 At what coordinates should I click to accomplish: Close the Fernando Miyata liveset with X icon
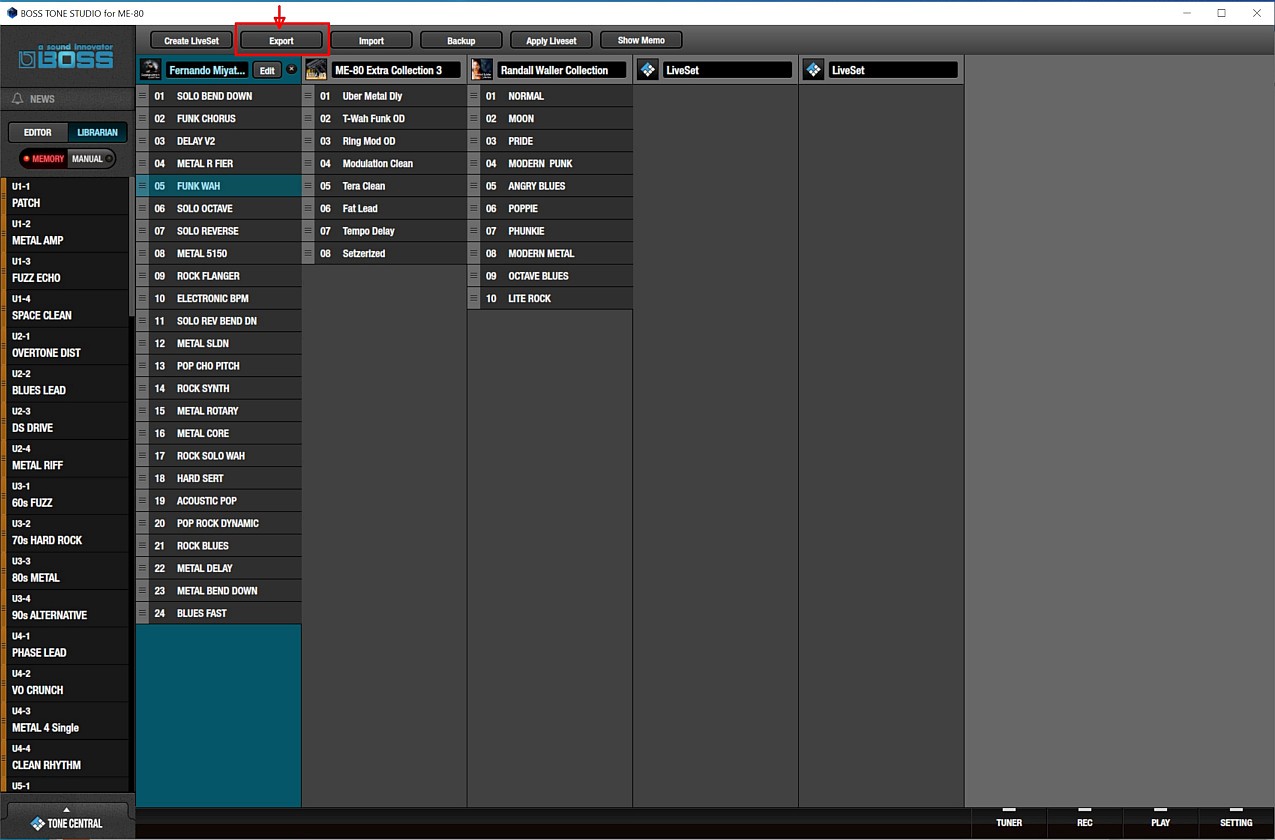pyautogui.click(x=292, y=69)
